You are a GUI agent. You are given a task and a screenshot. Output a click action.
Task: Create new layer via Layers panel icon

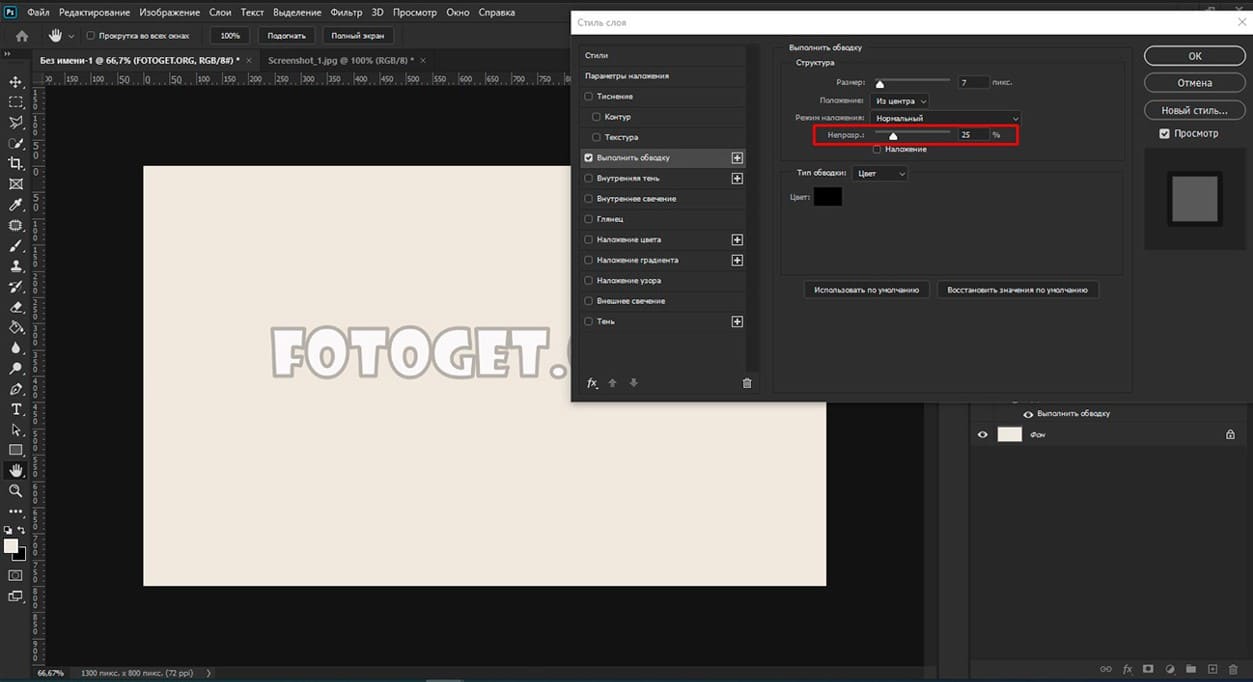pos(1212,669)
